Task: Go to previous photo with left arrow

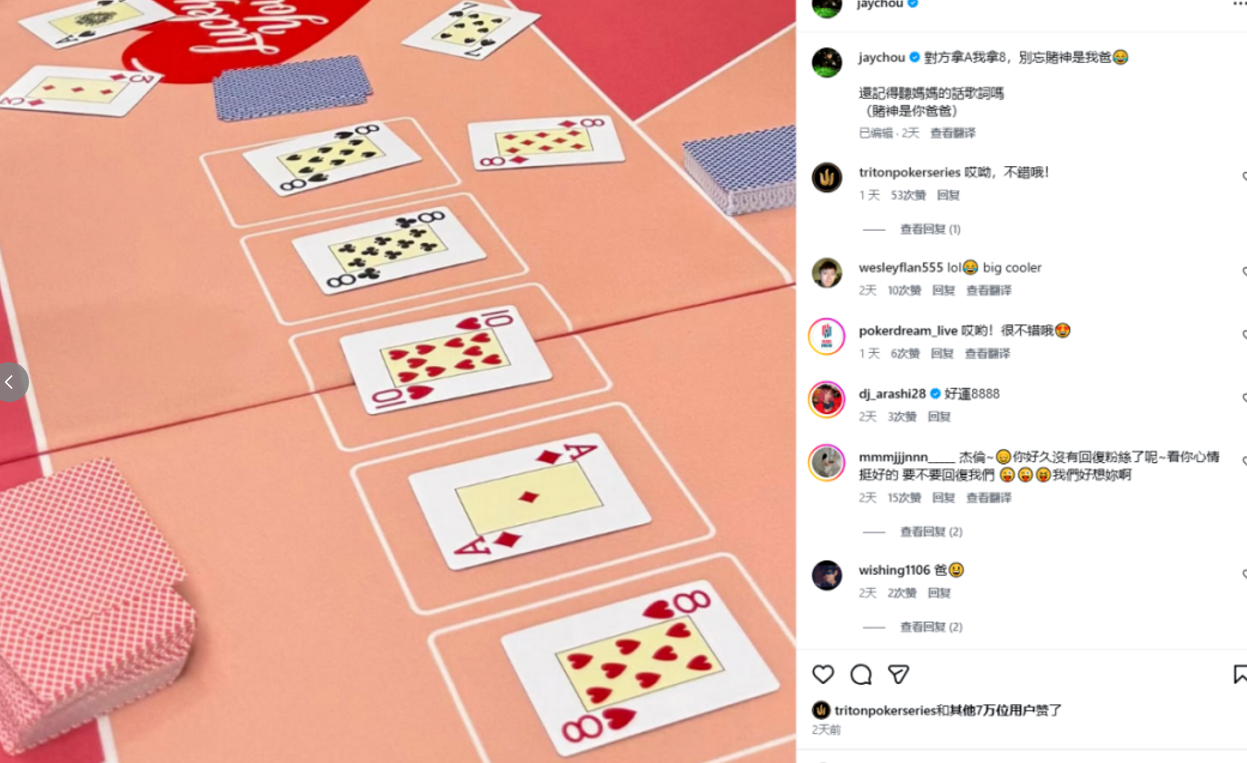Action: 11,382
